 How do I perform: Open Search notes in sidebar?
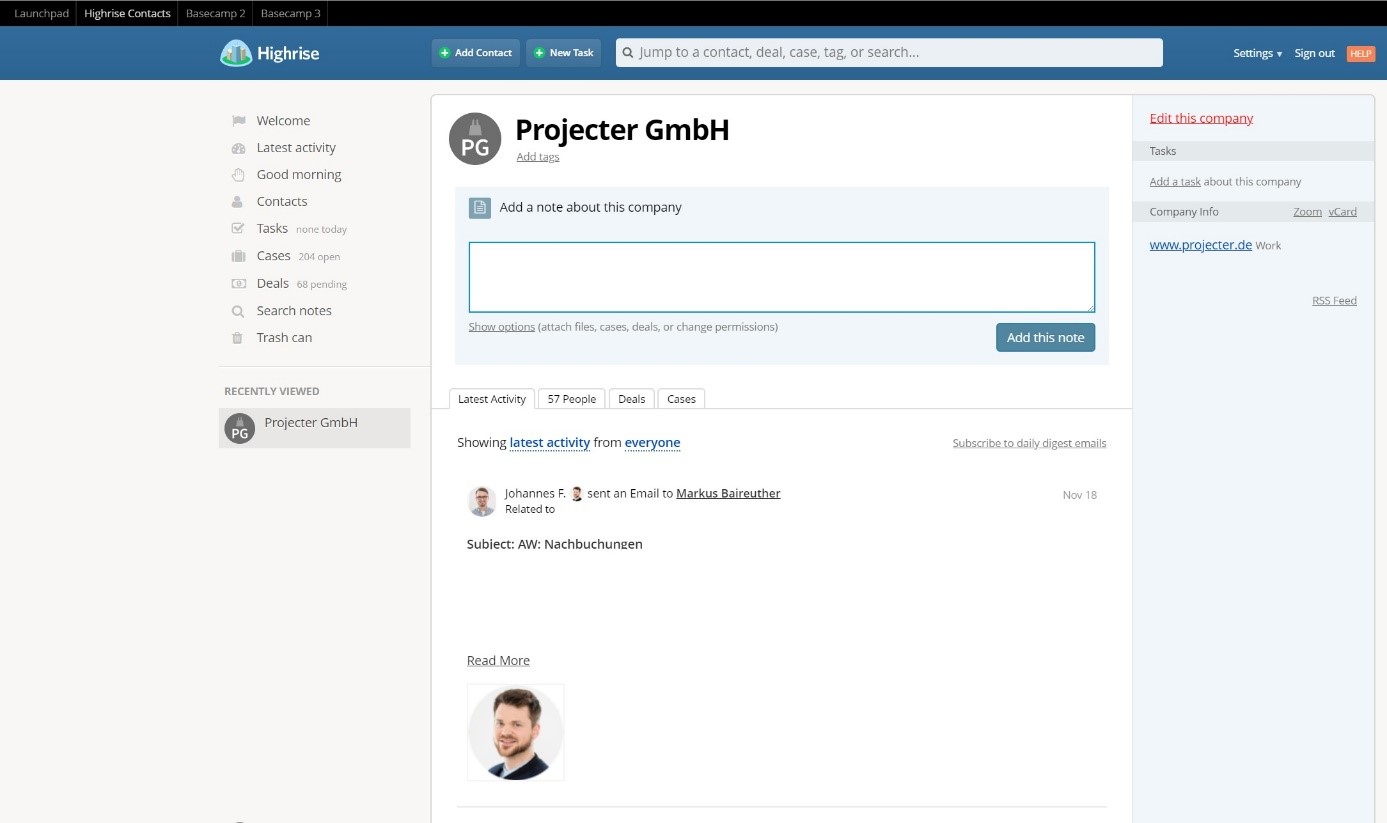[x=294, y=311]
